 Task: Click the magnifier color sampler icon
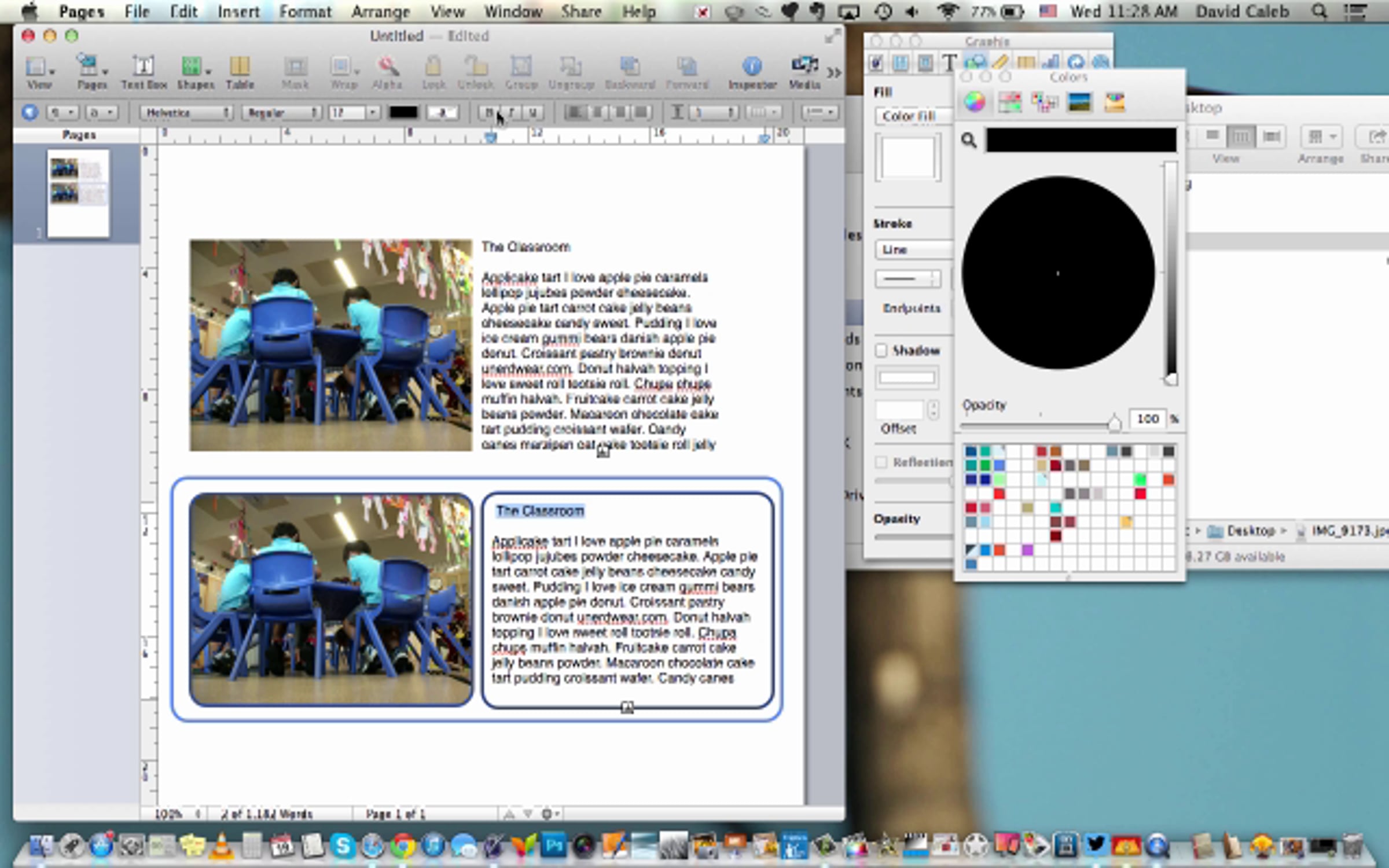(x=969, y=141)
